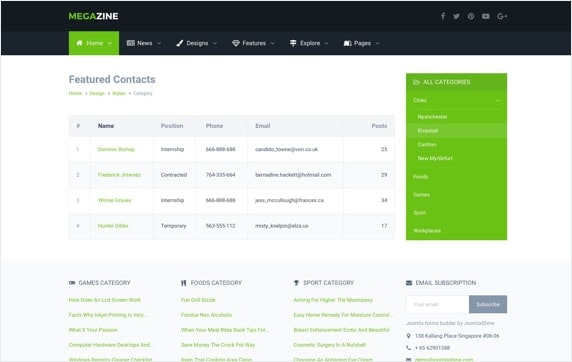Click the folder icon beside All Categories

pyautogui.click(x=416, y=82)
